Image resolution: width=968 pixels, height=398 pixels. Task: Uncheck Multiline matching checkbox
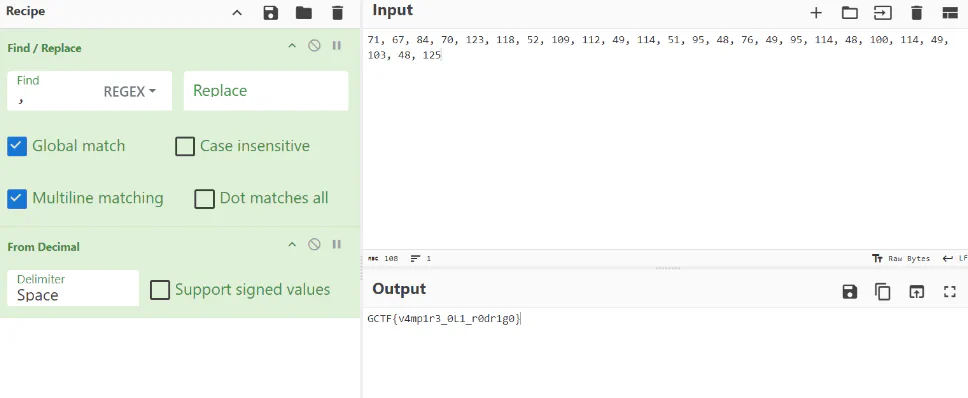coord(17,199)
